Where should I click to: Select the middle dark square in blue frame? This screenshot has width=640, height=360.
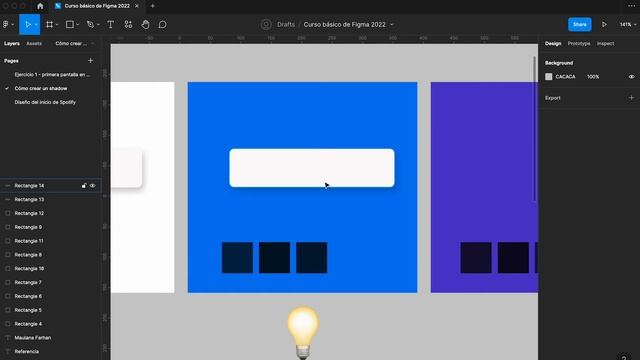click(274, 258)
